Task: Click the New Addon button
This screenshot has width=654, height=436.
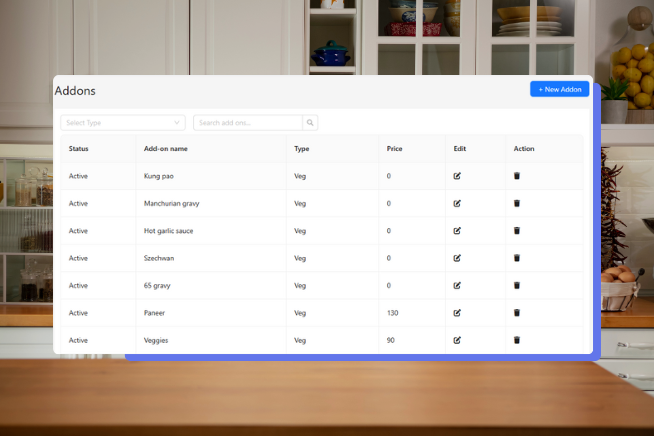Action: [x=559, y=90]
